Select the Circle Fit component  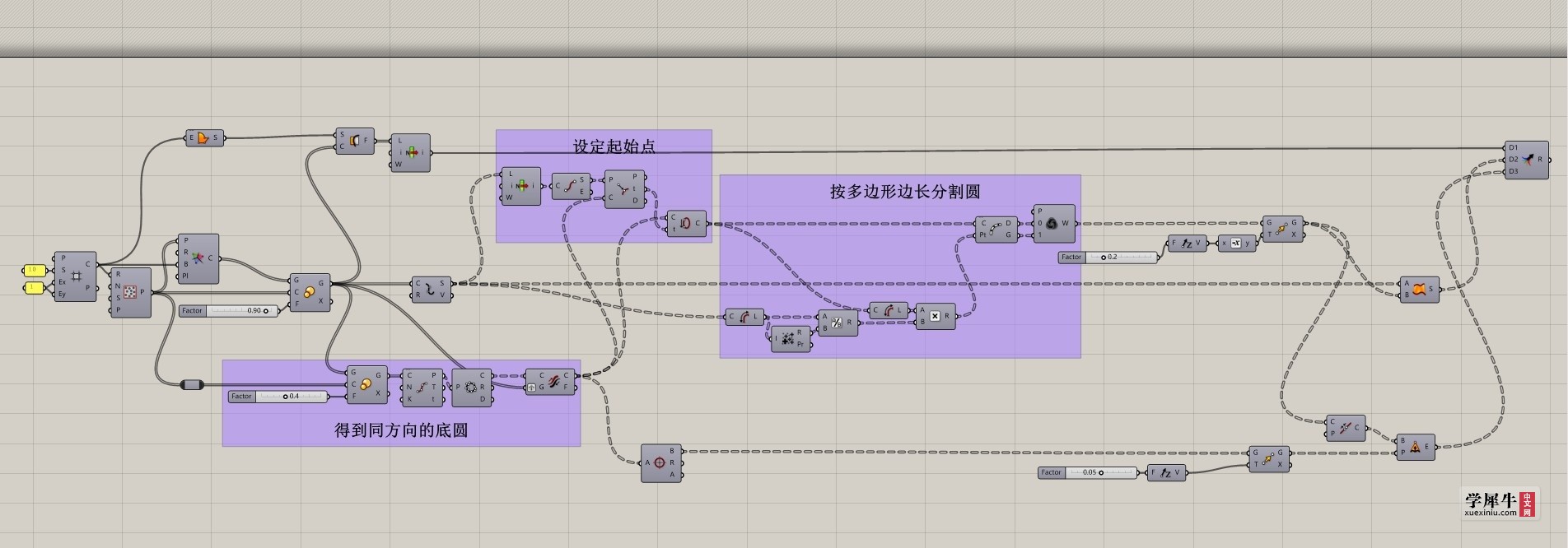coord(472,387)
